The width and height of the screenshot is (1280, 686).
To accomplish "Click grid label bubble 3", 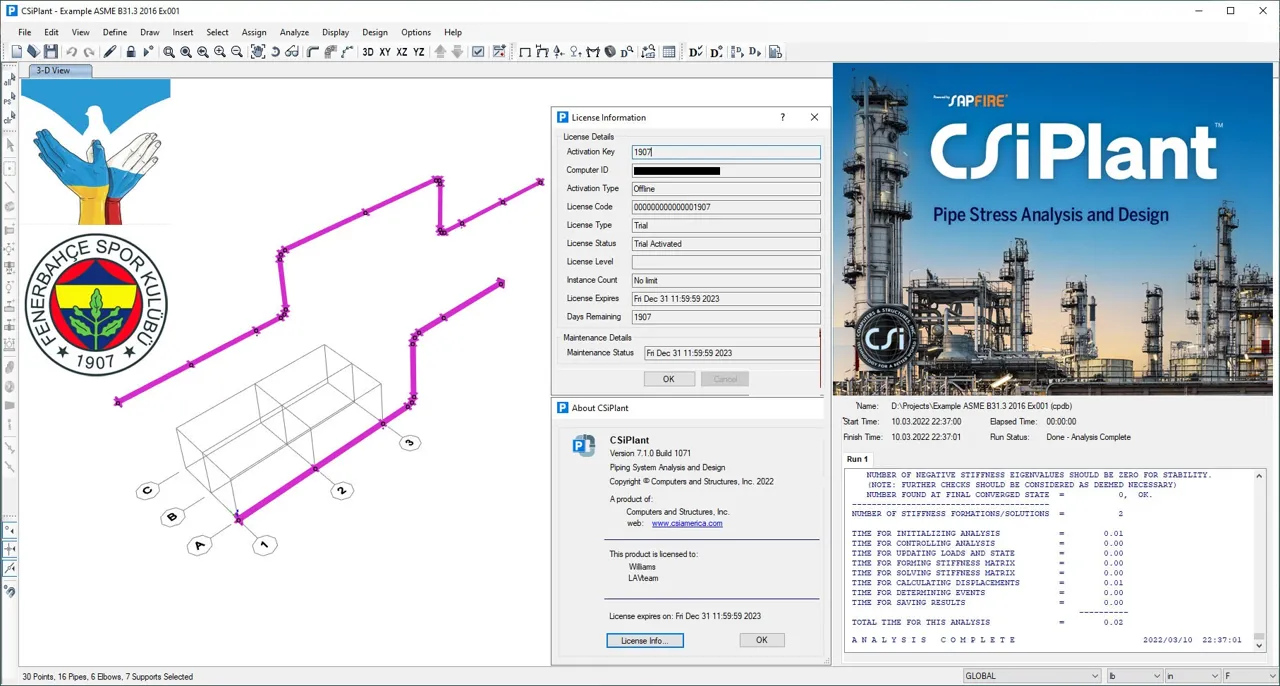I will [409, 442].
